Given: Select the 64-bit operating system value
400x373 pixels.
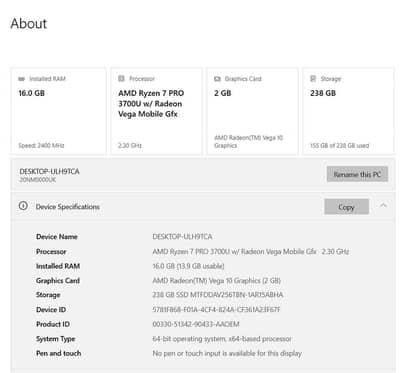Looking at the screenshot, I should click(222, 339).
